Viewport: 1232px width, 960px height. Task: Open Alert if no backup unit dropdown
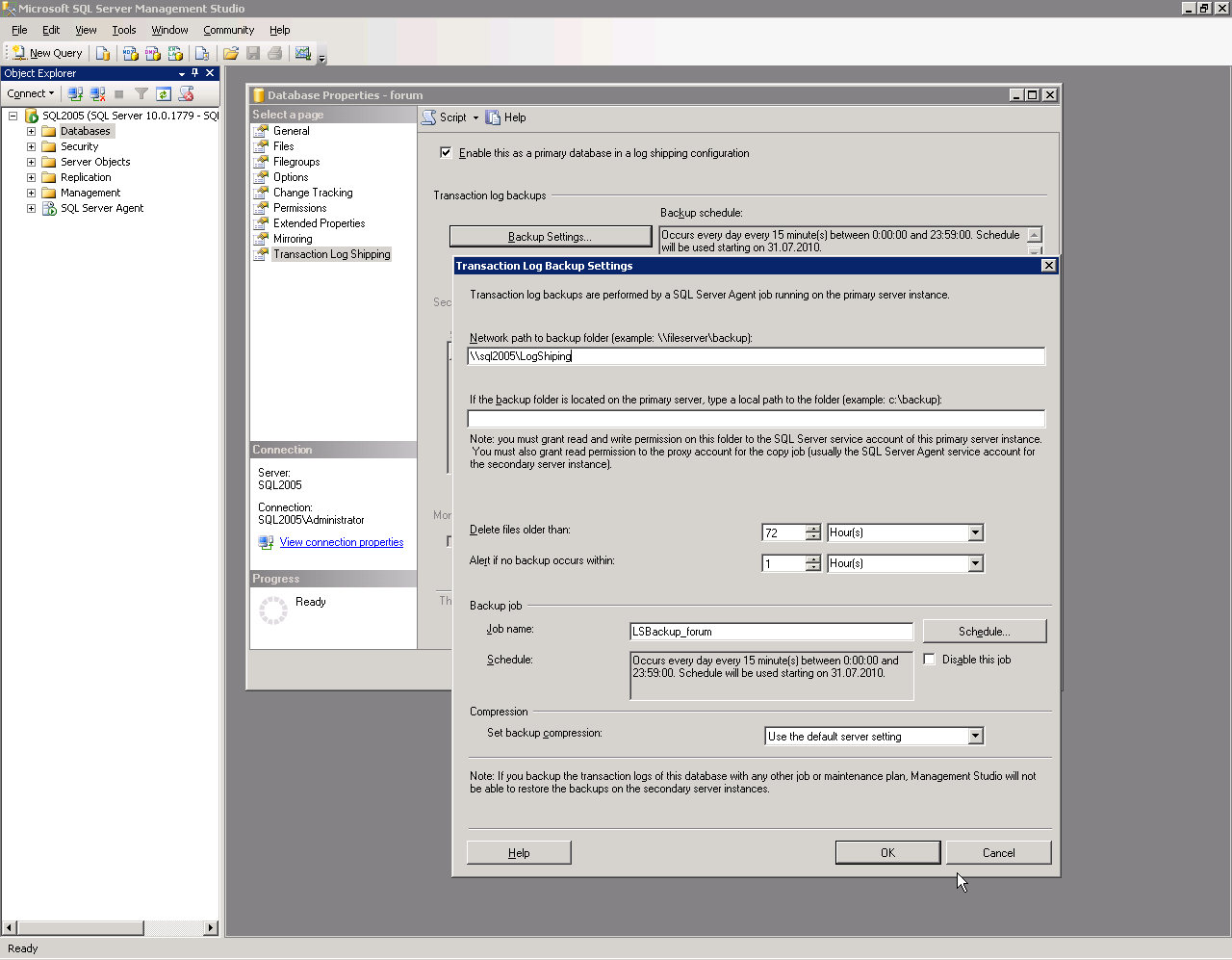976,563
